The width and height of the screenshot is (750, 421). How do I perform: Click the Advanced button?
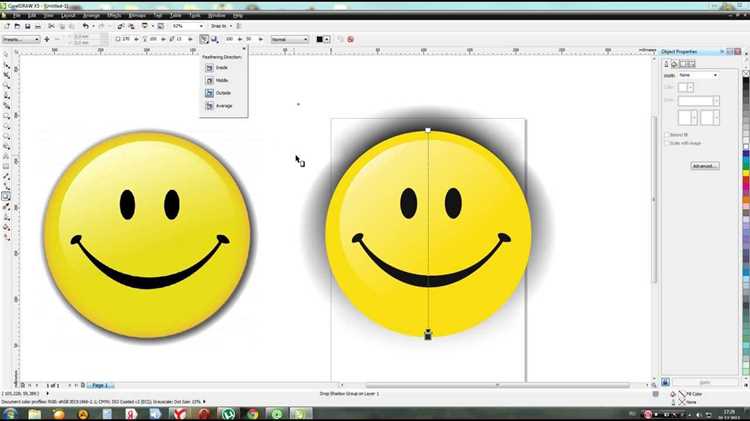pyautogui.click(x=705, y=166)
